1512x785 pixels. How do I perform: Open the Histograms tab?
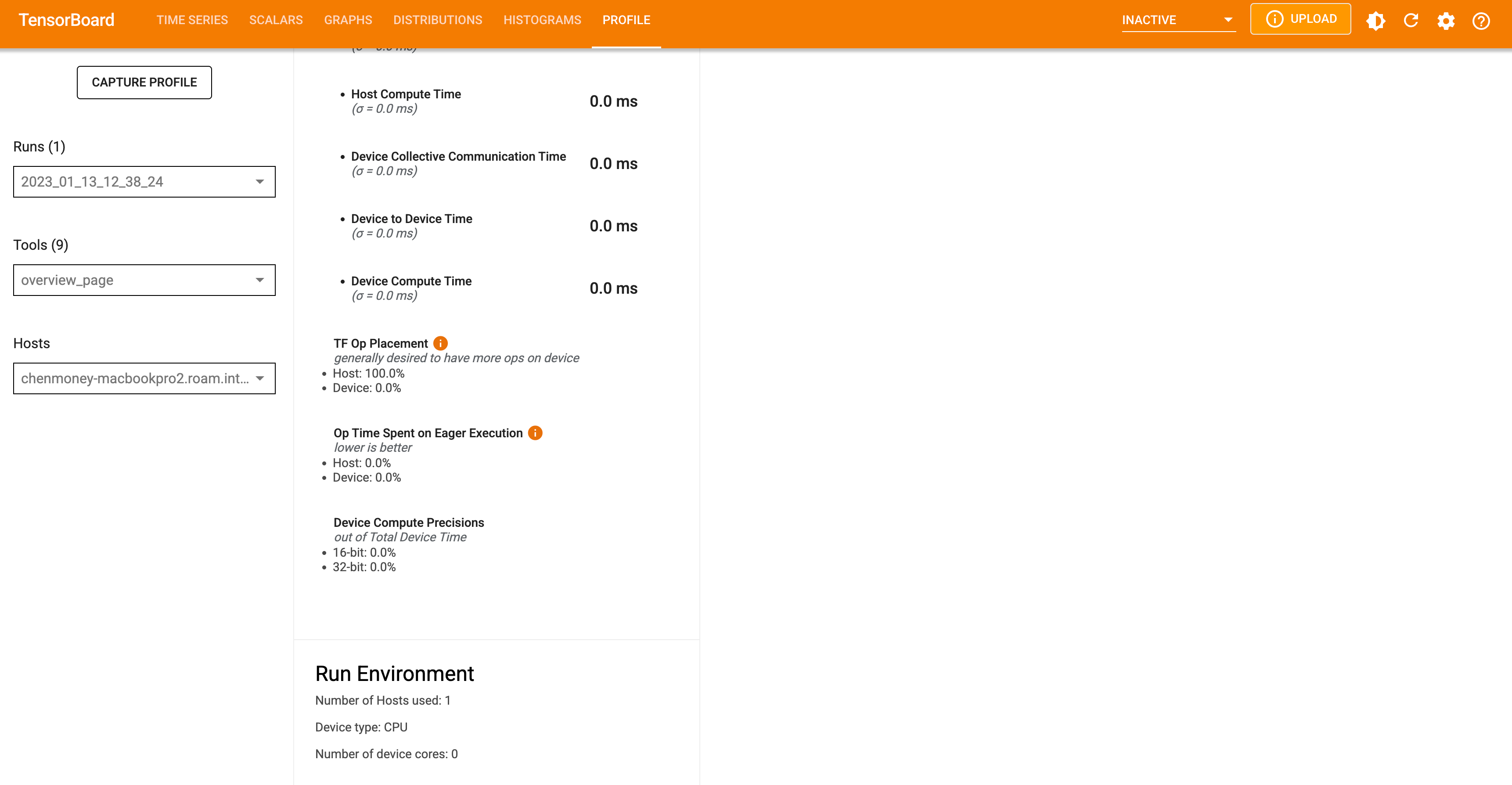click(x=542, y=20)
